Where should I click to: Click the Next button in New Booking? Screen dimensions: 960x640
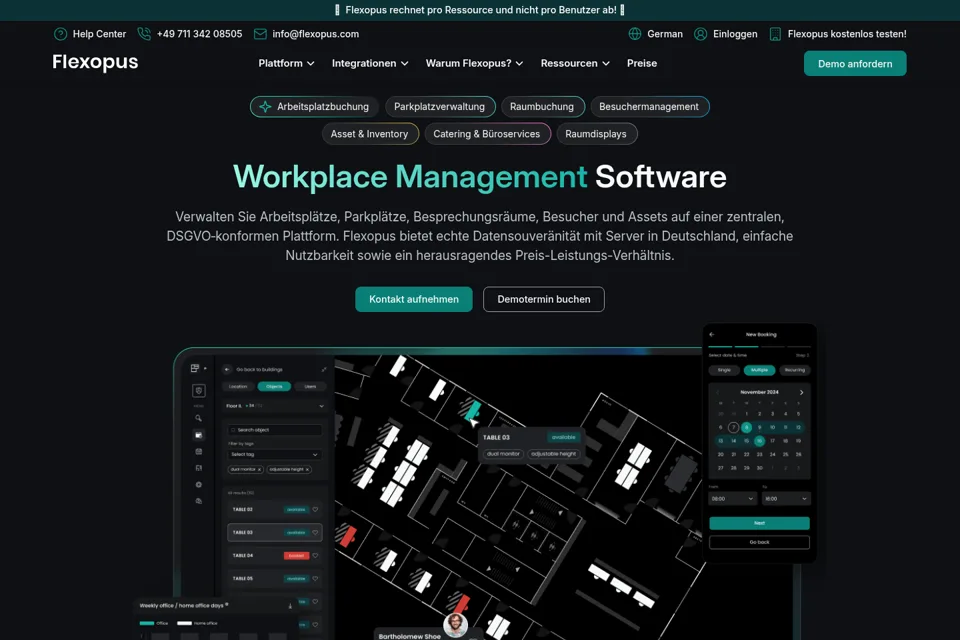click(x=759, y=523)
